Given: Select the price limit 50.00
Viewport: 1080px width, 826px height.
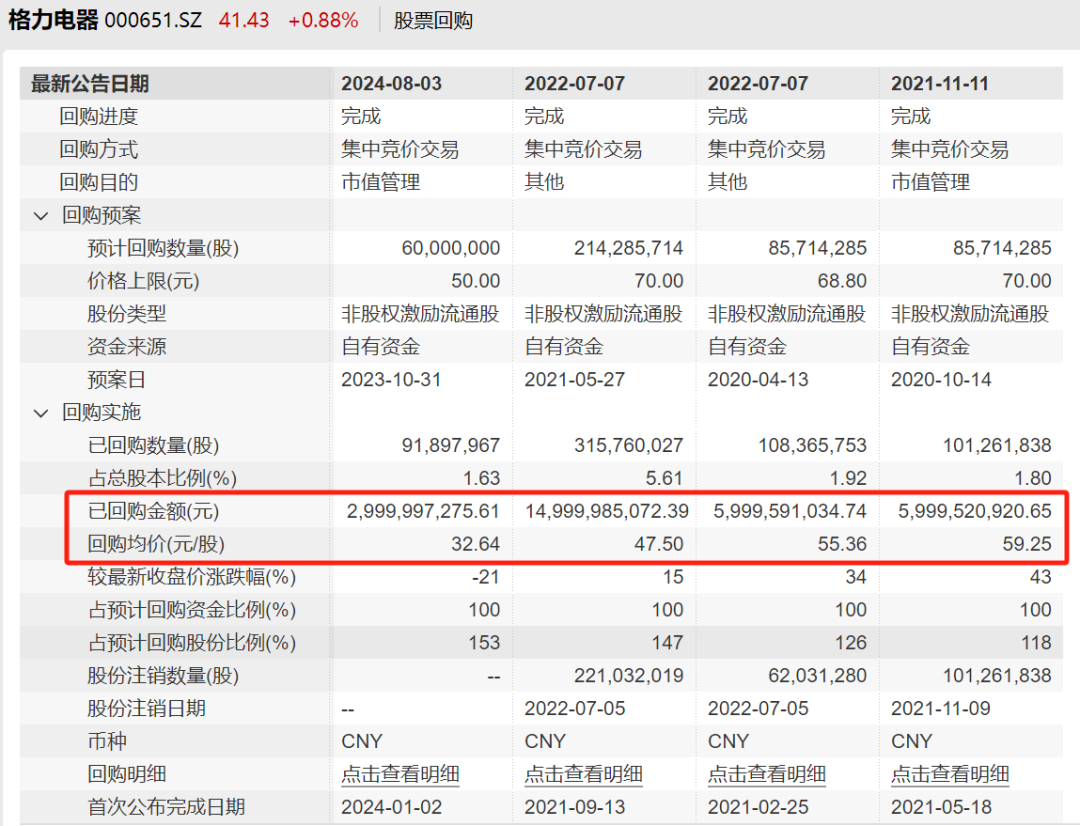Looking at the screenshot, I should [x=475, y=281].
